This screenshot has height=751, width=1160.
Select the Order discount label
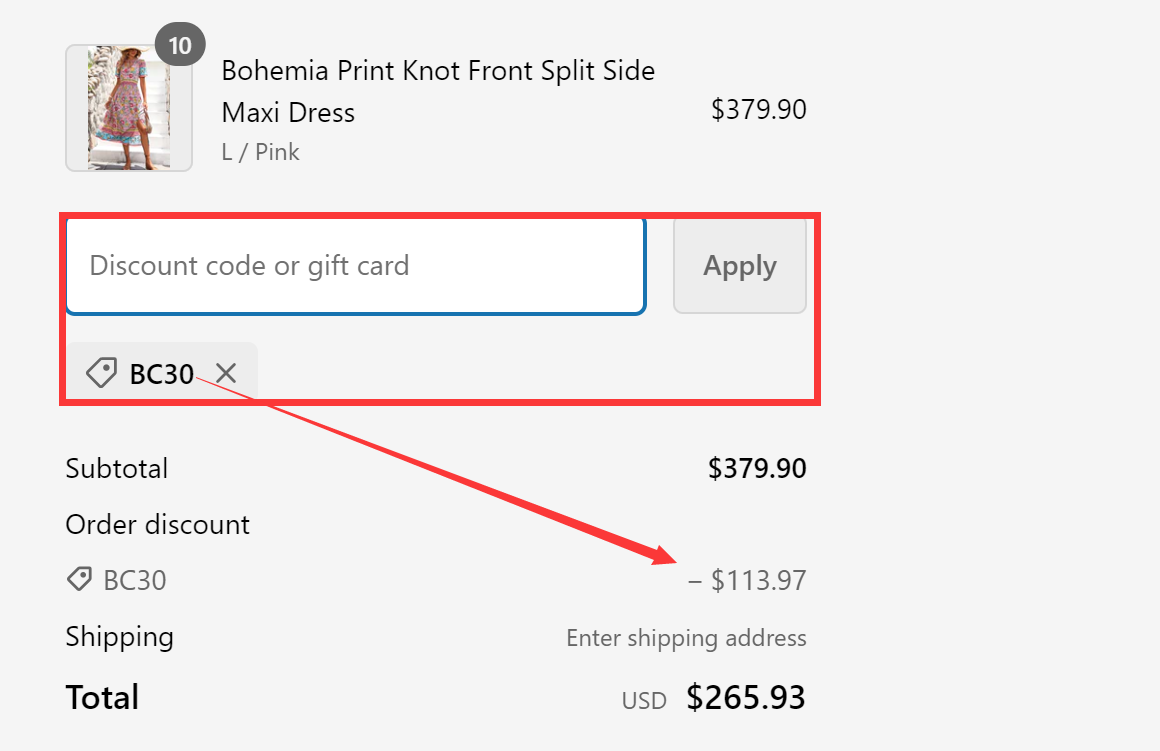tap(157, 524)
